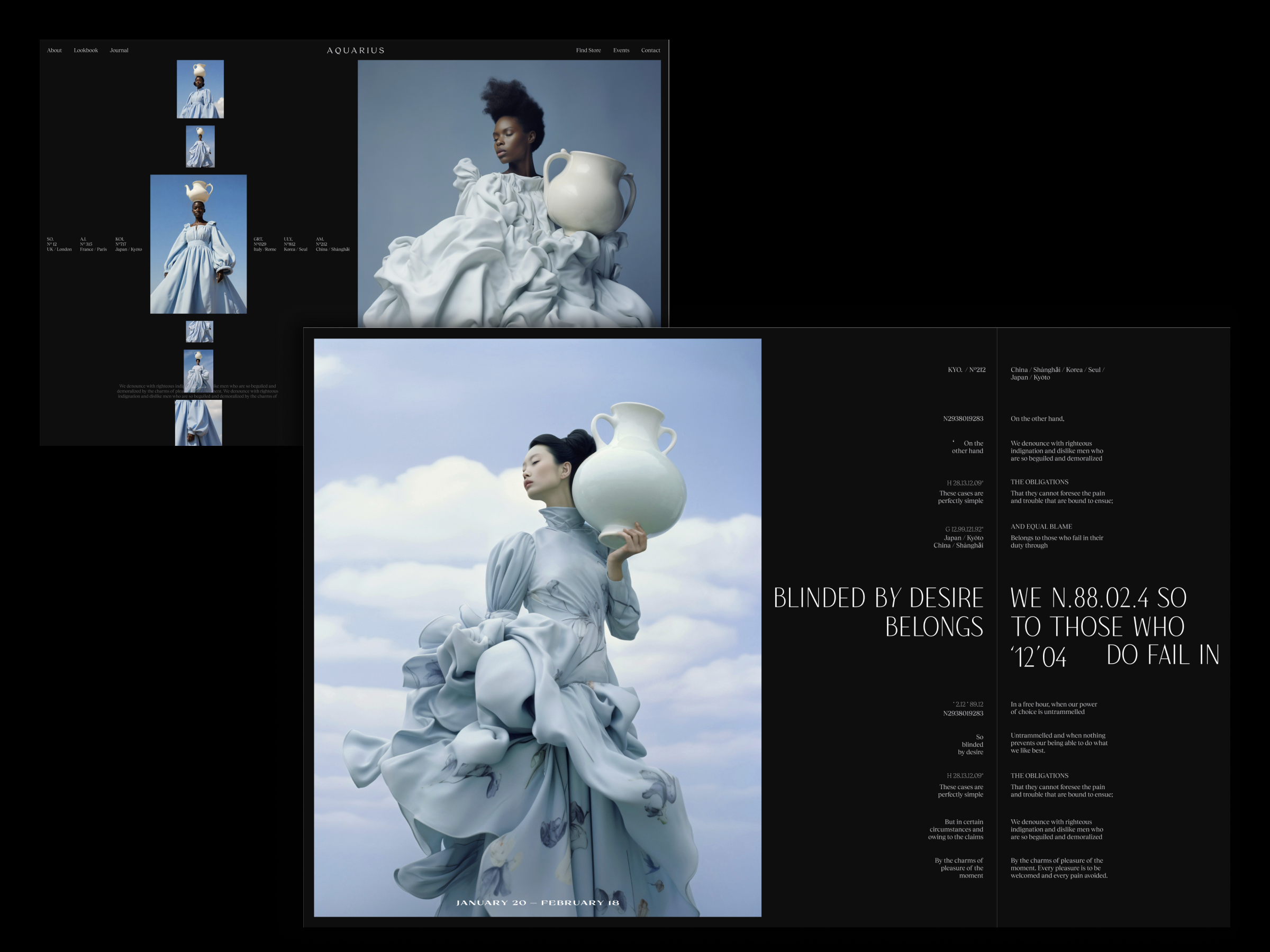Click the large portrait with white jug

509,194
